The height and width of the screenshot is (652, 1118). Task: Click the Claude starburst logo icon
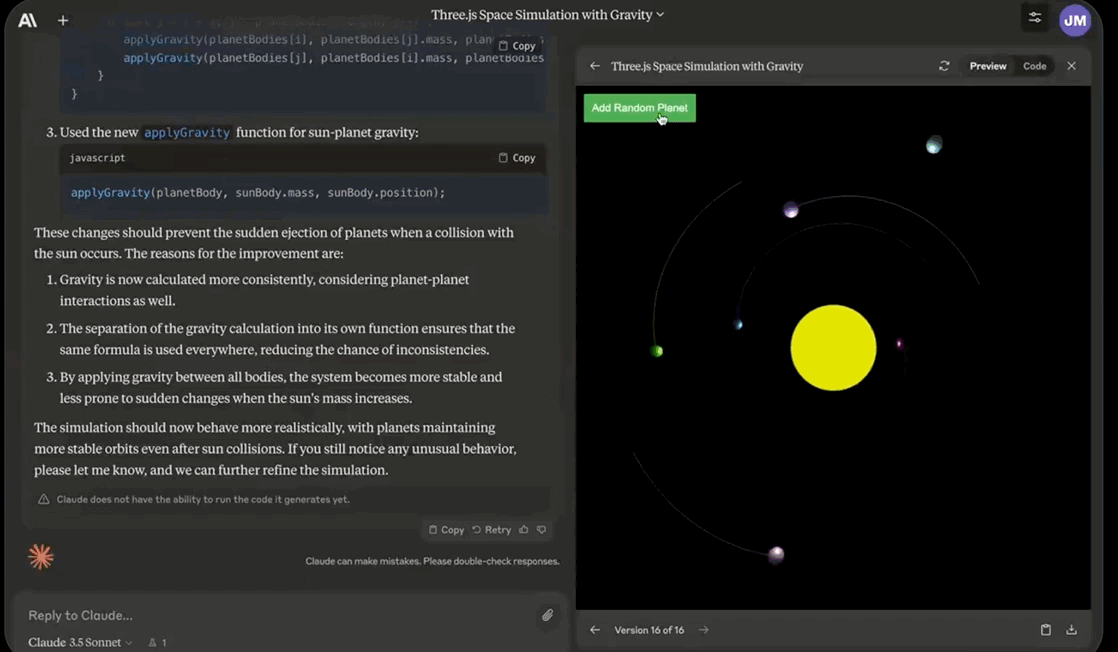click(x=41, y=557)
